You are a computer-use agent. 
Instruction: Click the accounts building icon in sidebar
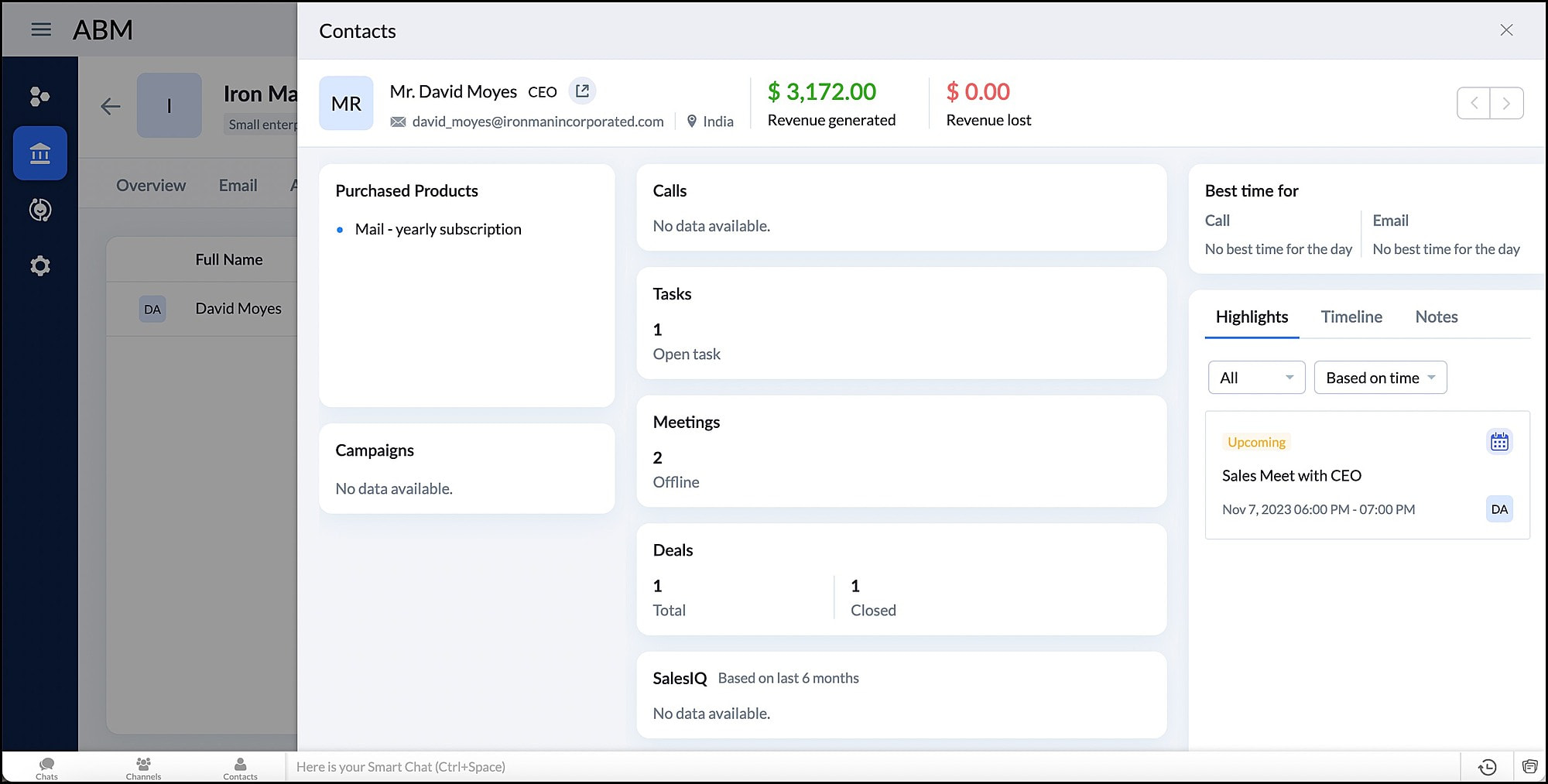(x=40, y=153)
